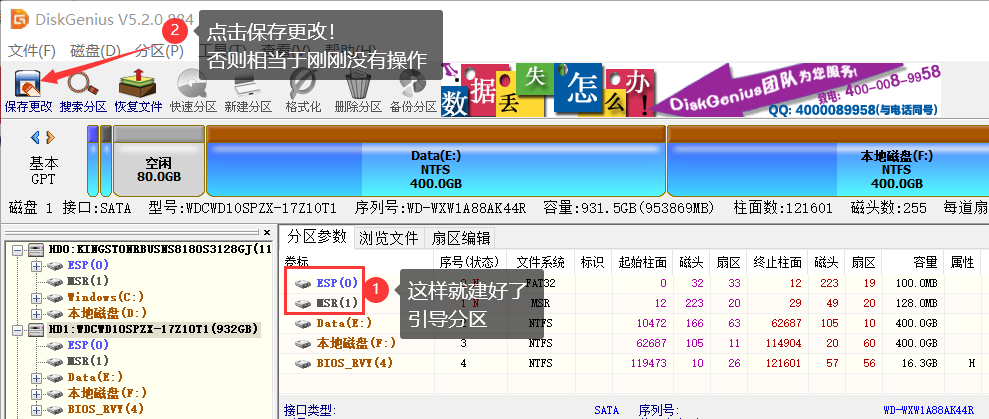Click drive icon beside BIOS_RVY(4) in partition table
Image resolution: width=989 pixels, height=419 pixels.
click(x=303, y=364)
